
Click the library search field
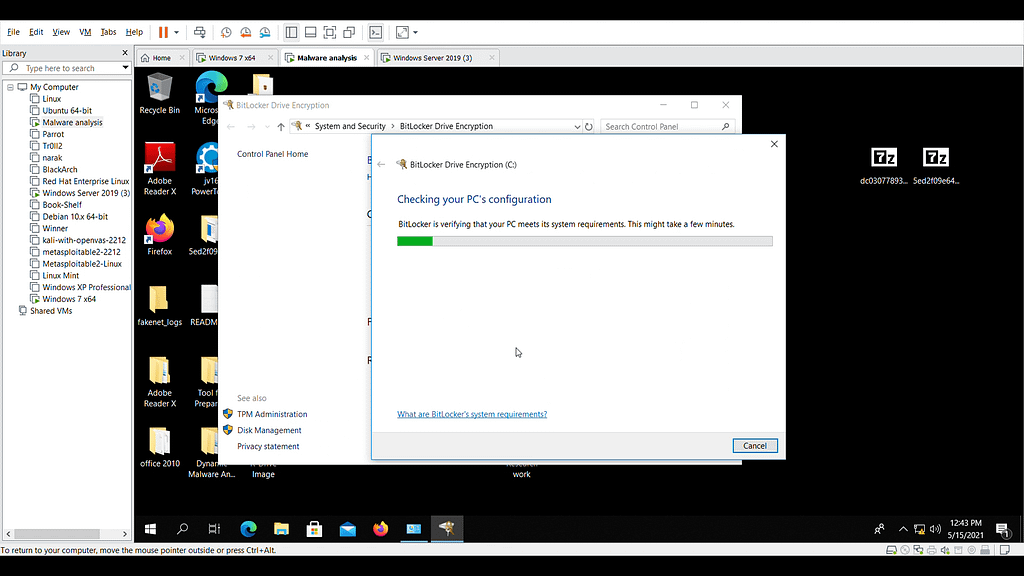[67, 68]
